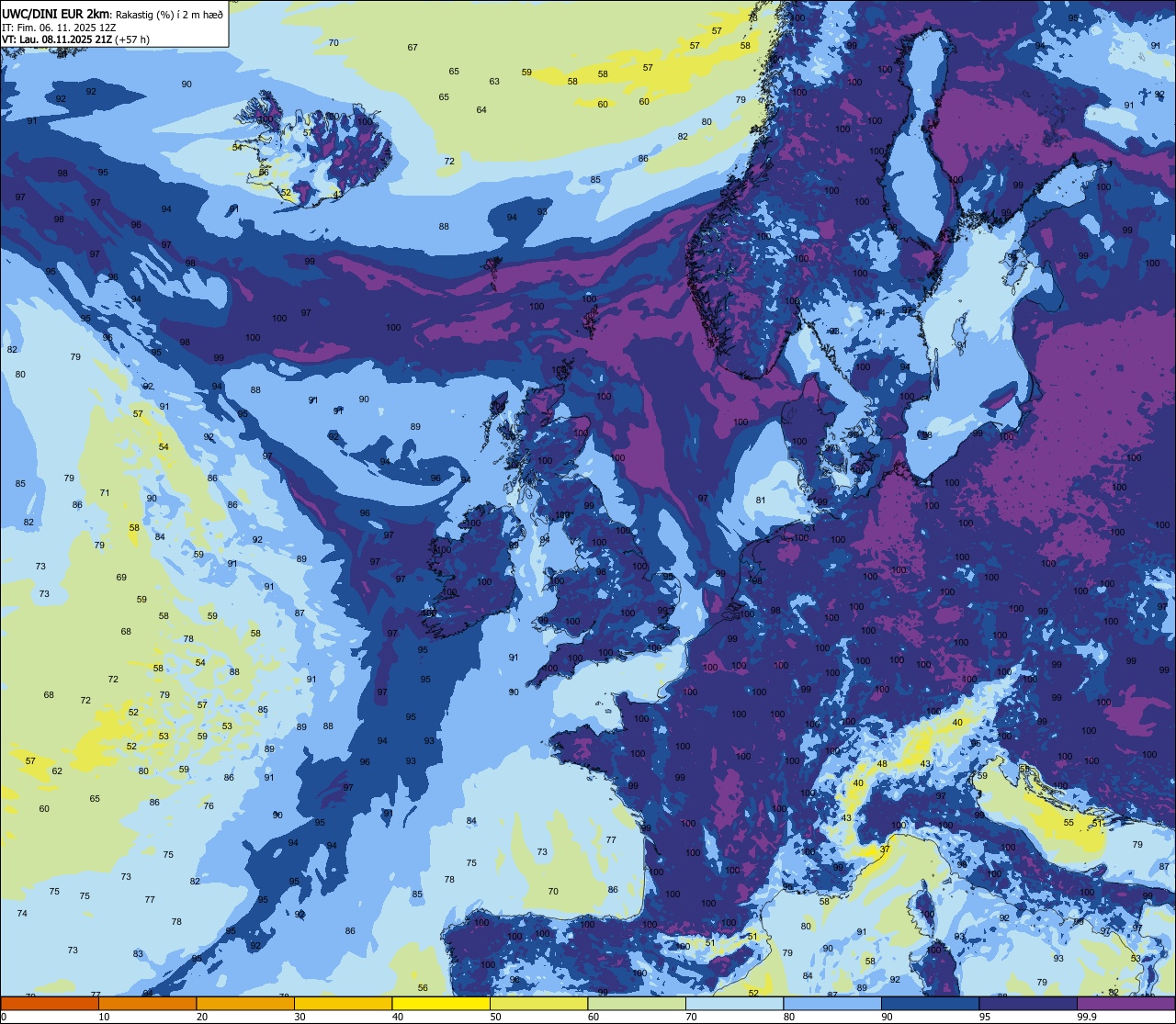Click the "Rakastig (%) í 2 m hæð" parameter label
1176x1024 pixels.
click(167, 14)
